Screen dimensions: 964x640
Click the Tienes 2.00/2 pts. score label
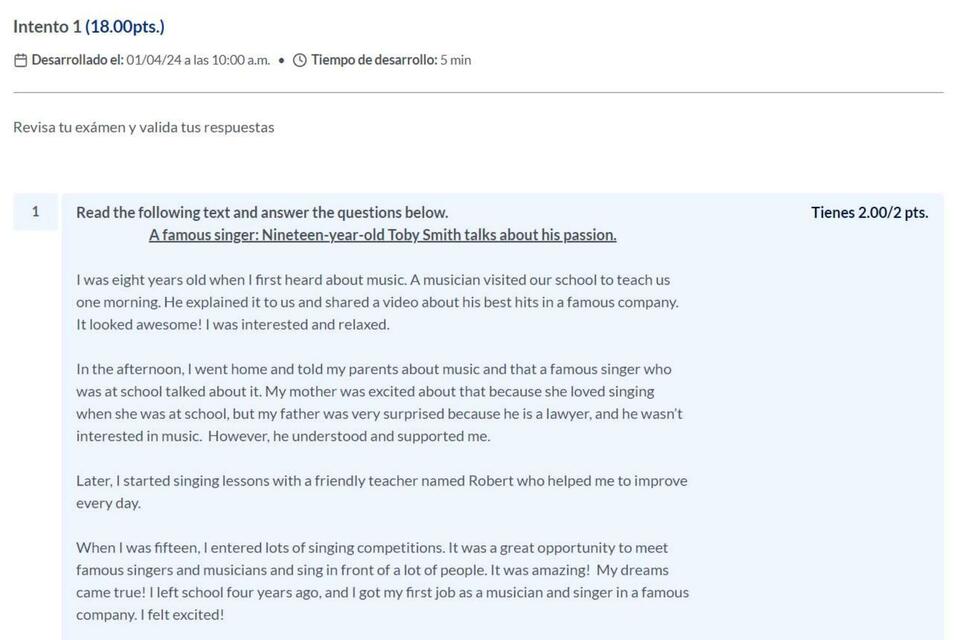click(869, 212)
